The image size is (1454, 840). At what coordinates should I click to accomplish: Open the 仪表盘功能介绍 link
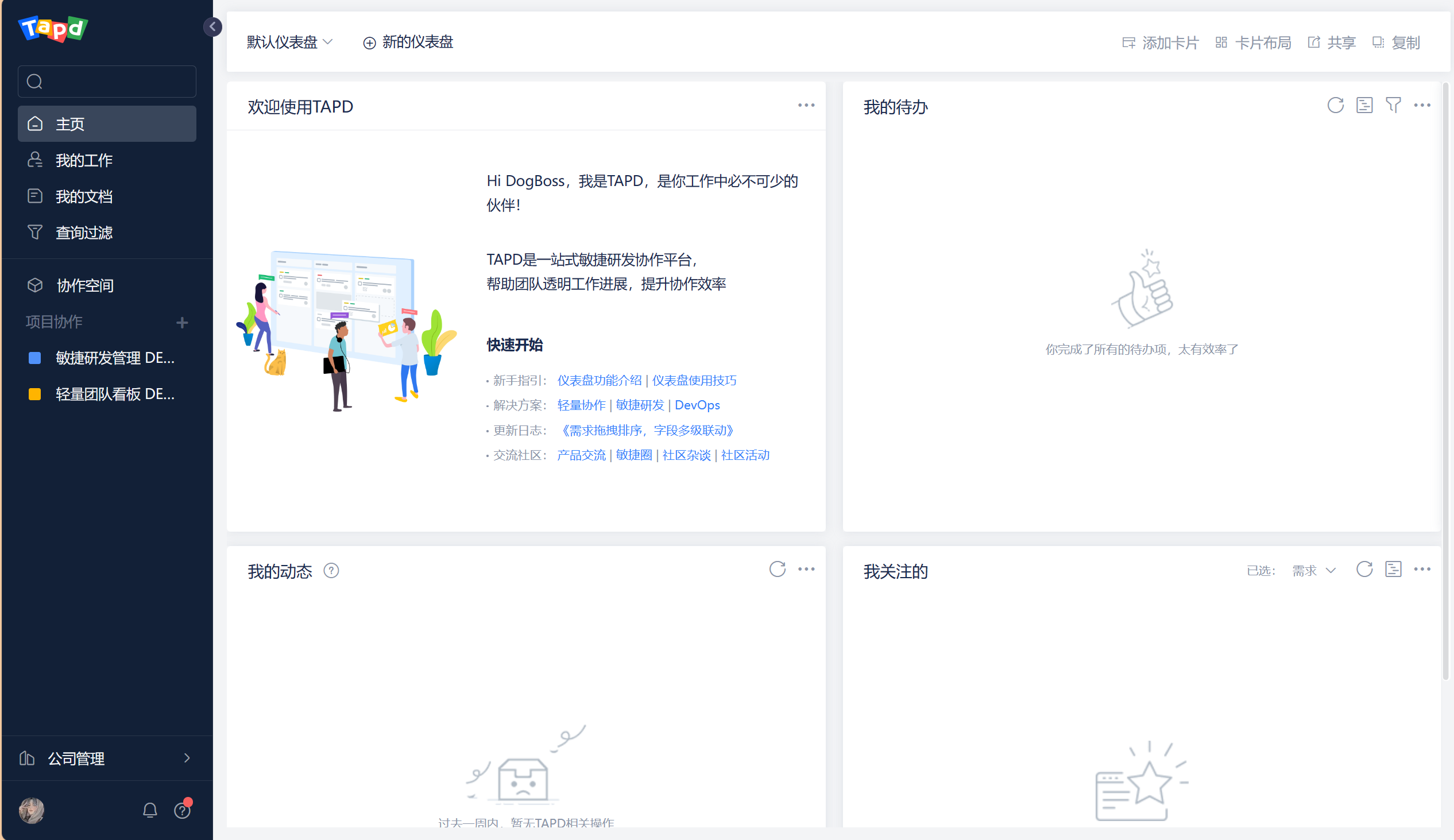pos(599,380)
